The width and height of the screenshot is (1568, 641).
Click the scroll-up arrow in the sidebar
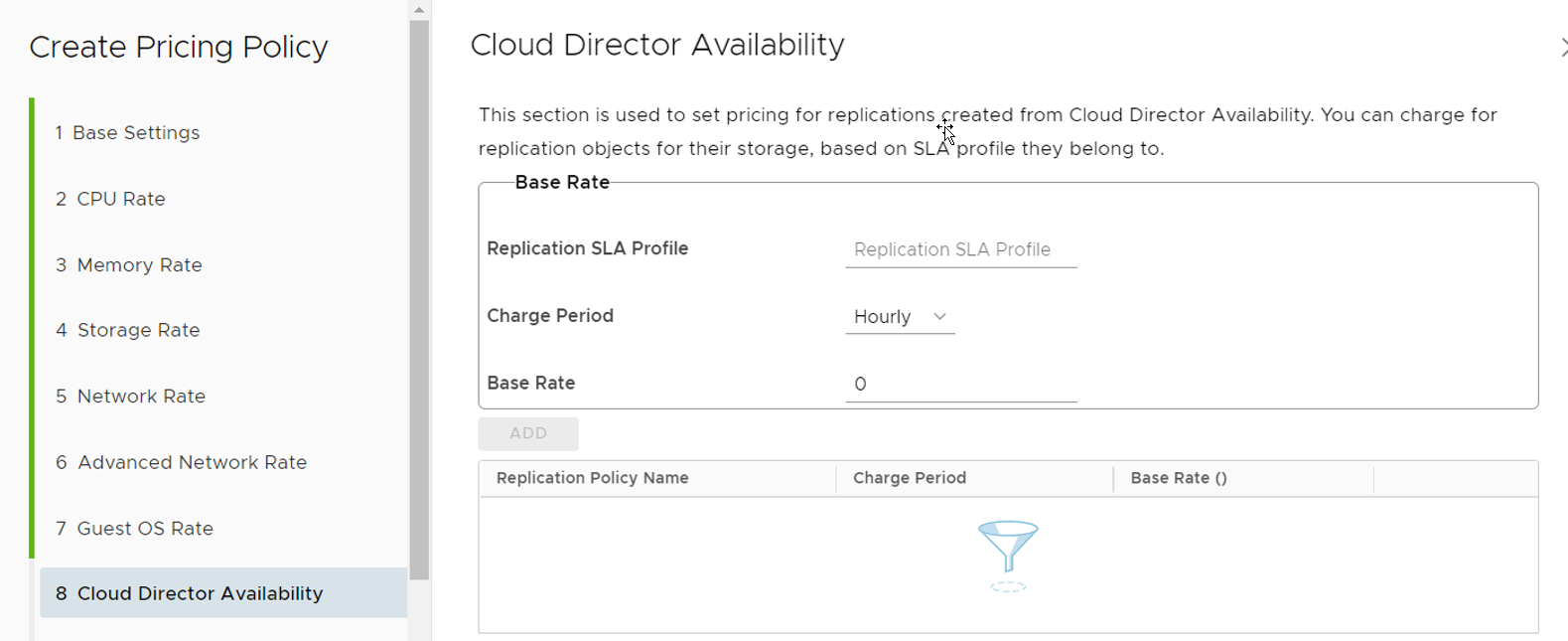pos(419,10)
